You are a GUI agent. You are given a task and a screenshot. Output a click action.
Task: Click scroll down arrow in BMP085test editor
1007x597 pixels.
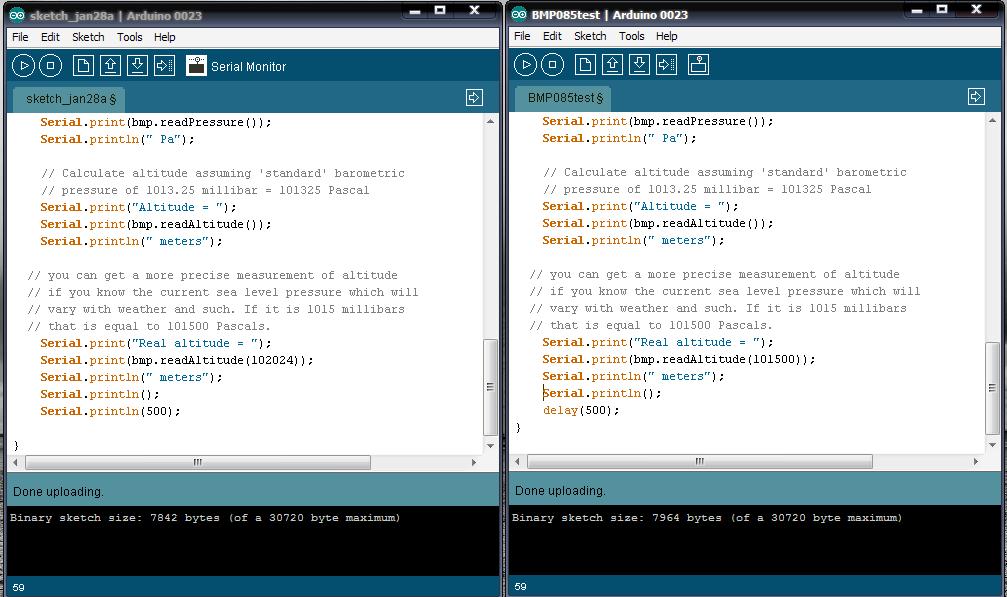click(992, 444)
